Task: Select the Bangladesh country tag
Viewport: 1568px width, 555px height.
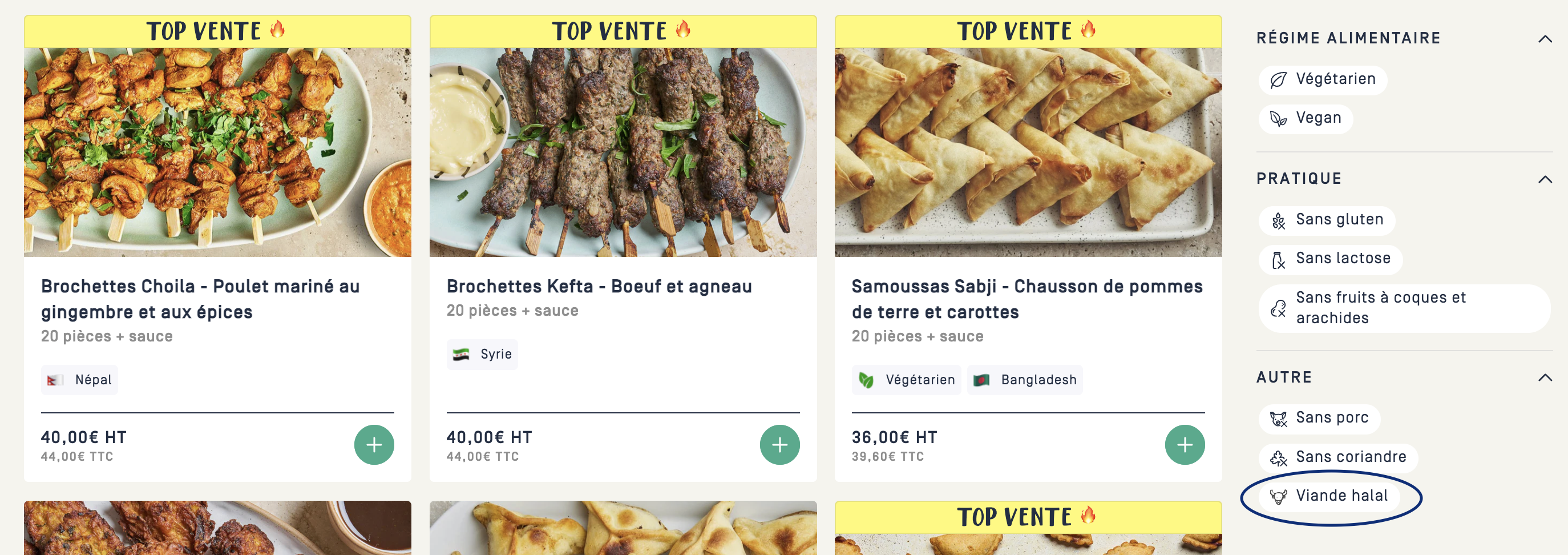Action: (1025, 380)
